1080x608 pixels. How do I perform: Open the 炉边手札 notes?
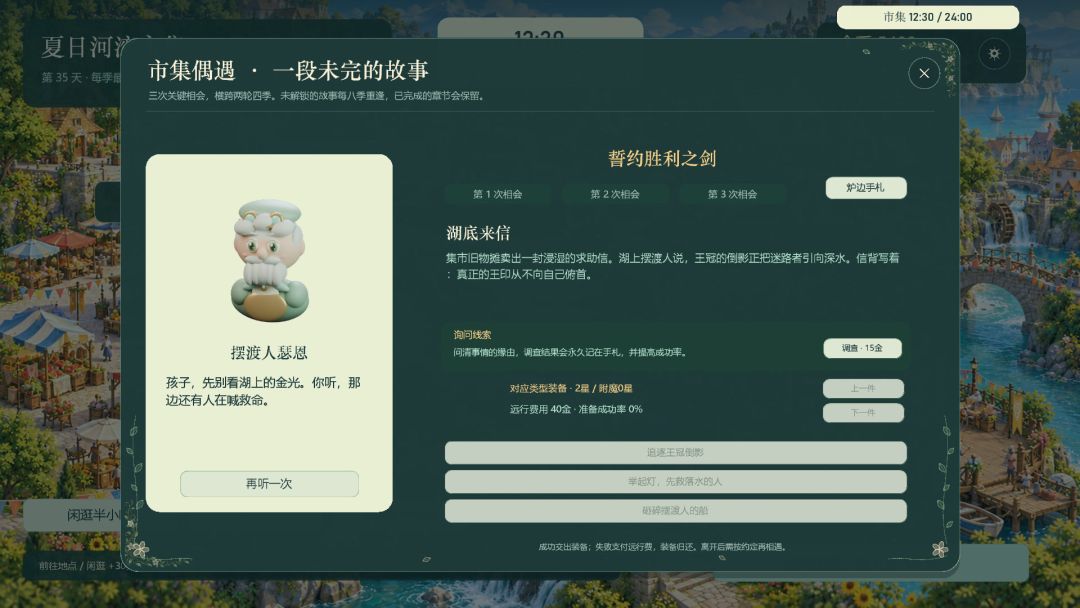coord(866,188)
